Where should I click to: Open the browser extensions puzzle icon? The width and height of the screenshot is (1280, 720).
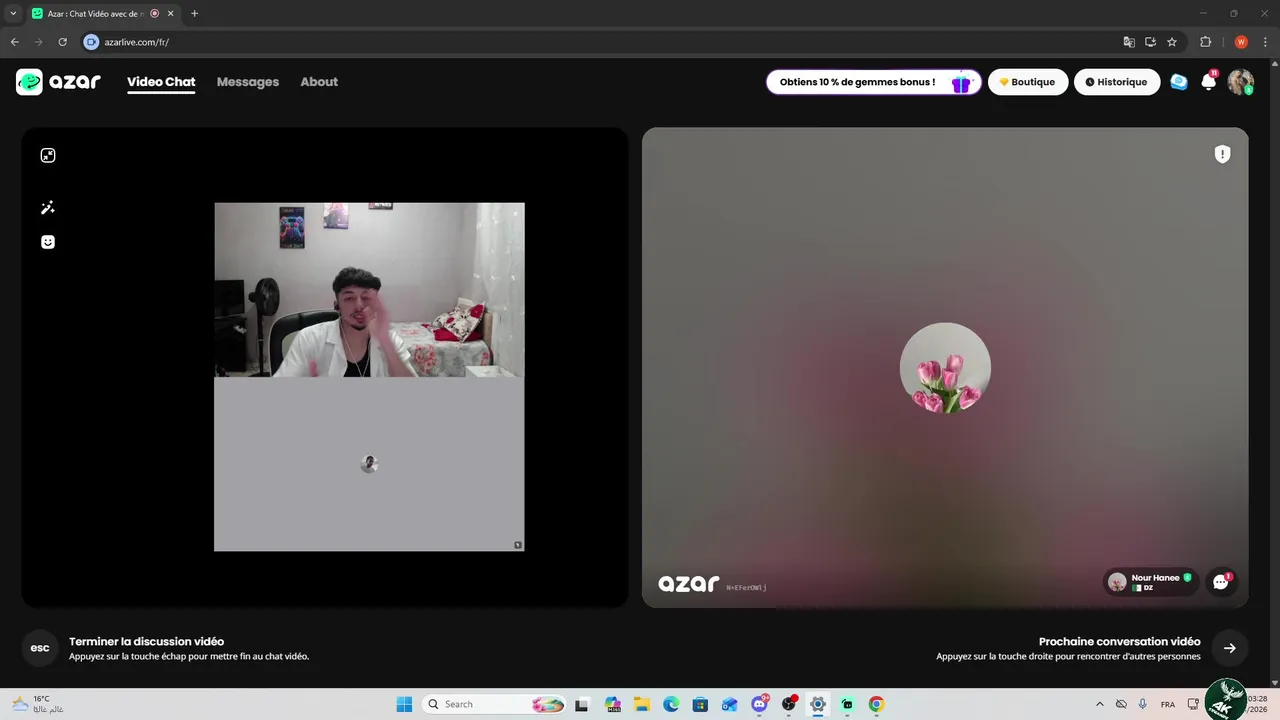tap(1205, 42)
